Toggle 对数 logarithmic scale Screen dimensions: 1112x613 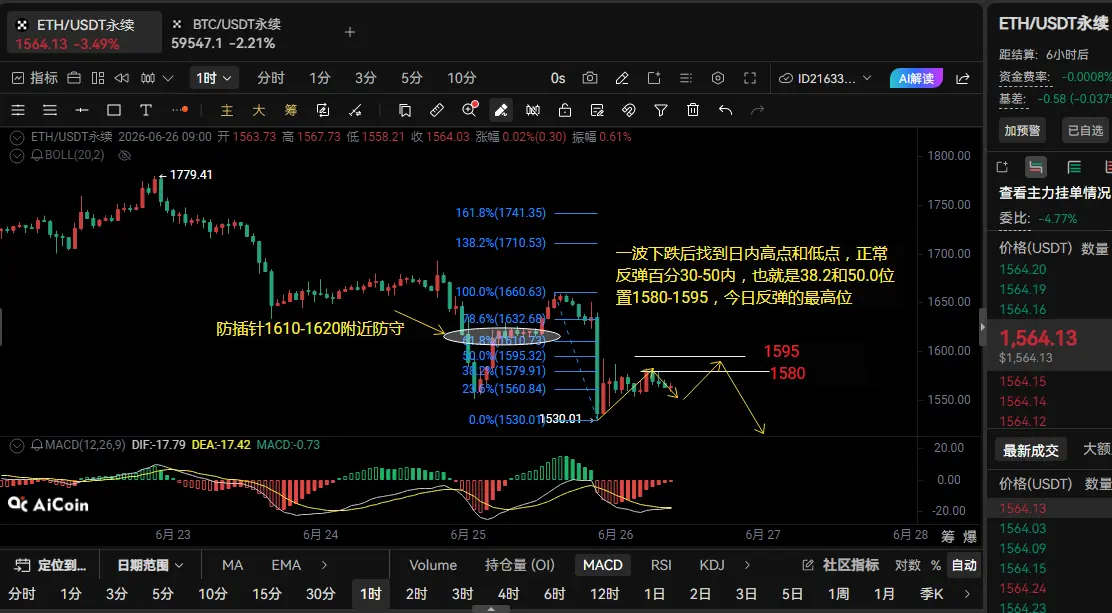click(908, 565)
